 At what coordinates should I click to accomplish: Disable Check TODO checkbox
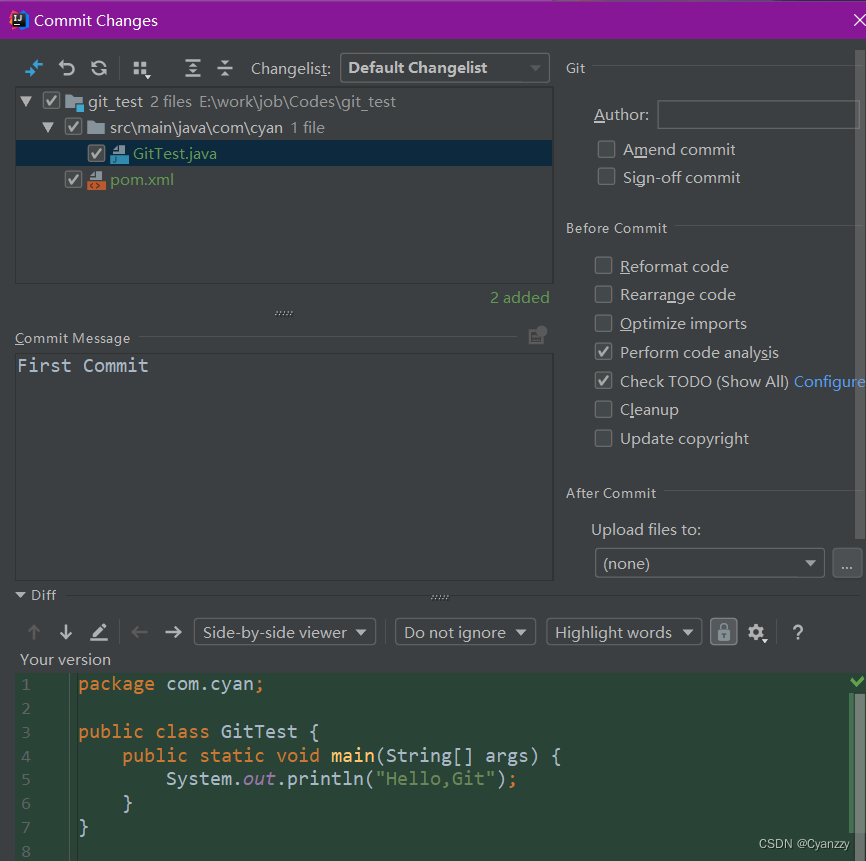point(603,381)
